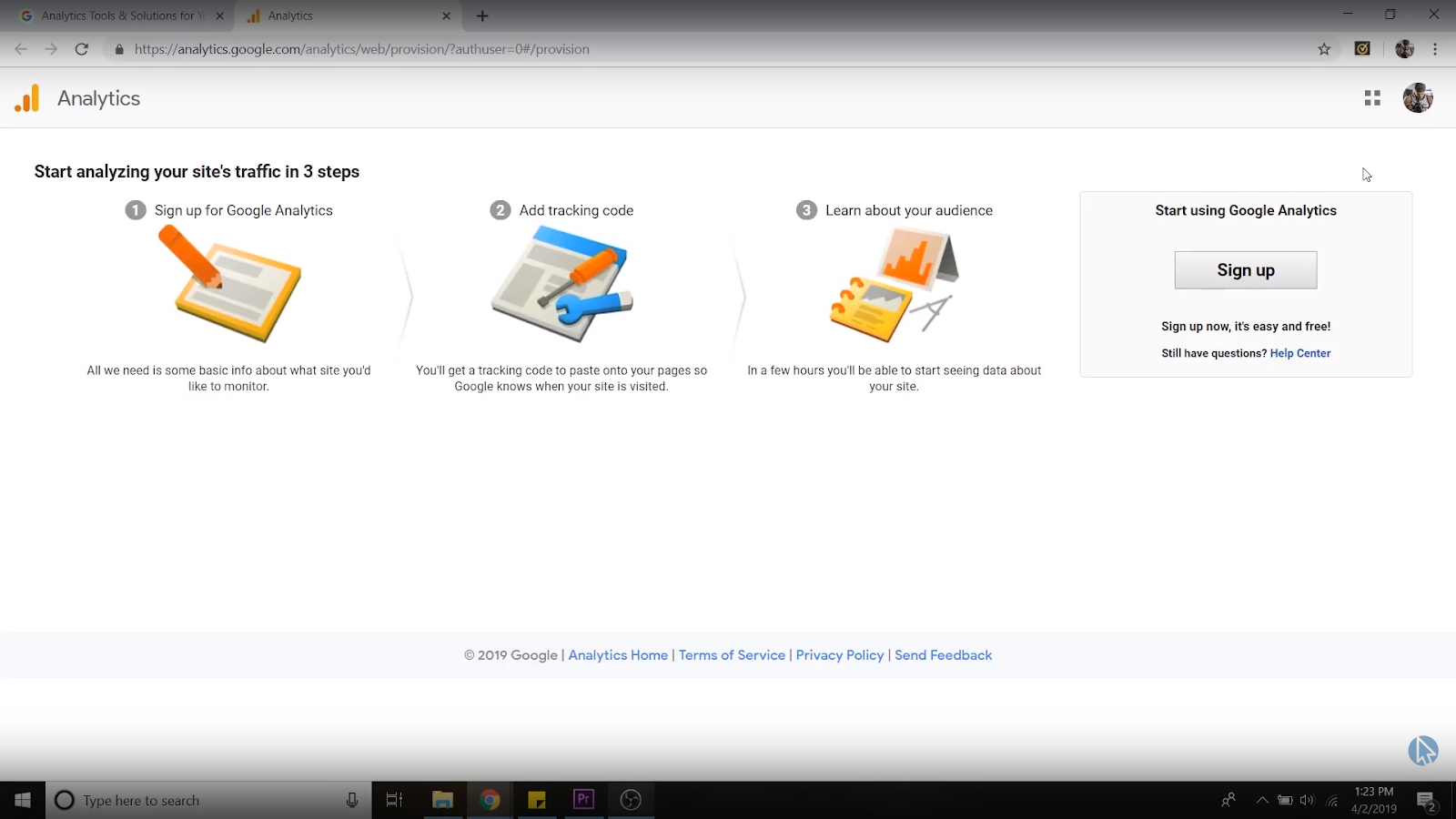
Task: Click the People icon in system tray
Action: [x=1228, y=800]
